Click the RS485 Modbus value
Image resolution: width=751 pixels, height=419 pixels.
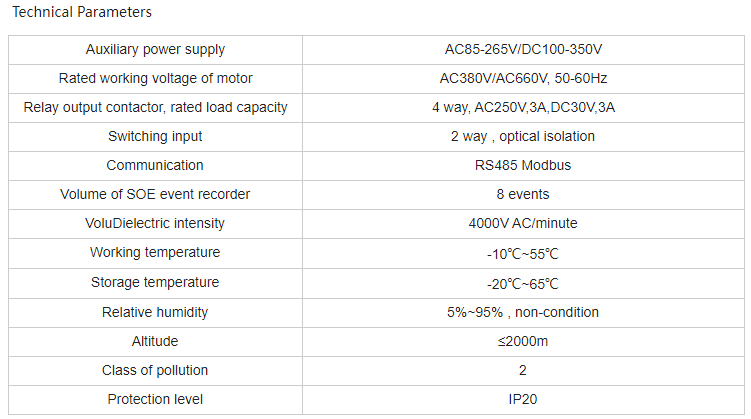point(523,165)
